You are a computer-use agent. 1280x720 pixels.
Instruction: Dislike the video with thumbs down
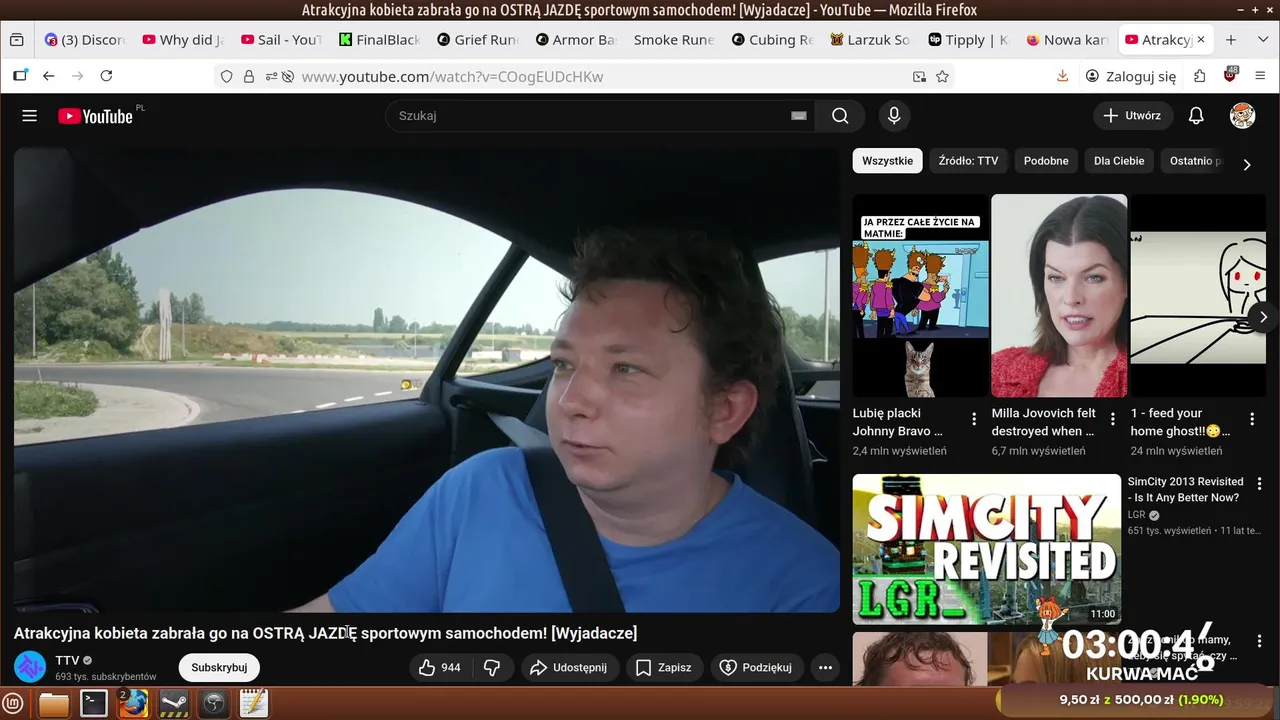(x=492, y=667)
